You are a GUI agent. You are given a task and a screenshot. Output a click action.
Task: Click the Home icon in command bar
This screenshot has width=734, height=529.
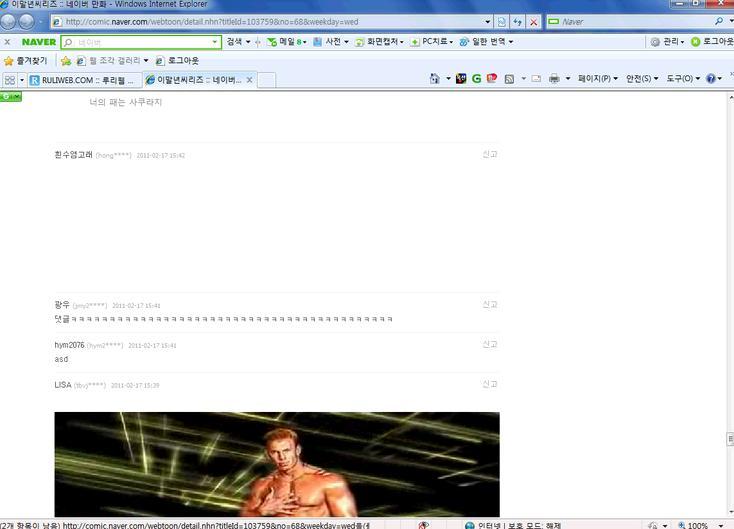coord(434,79)
